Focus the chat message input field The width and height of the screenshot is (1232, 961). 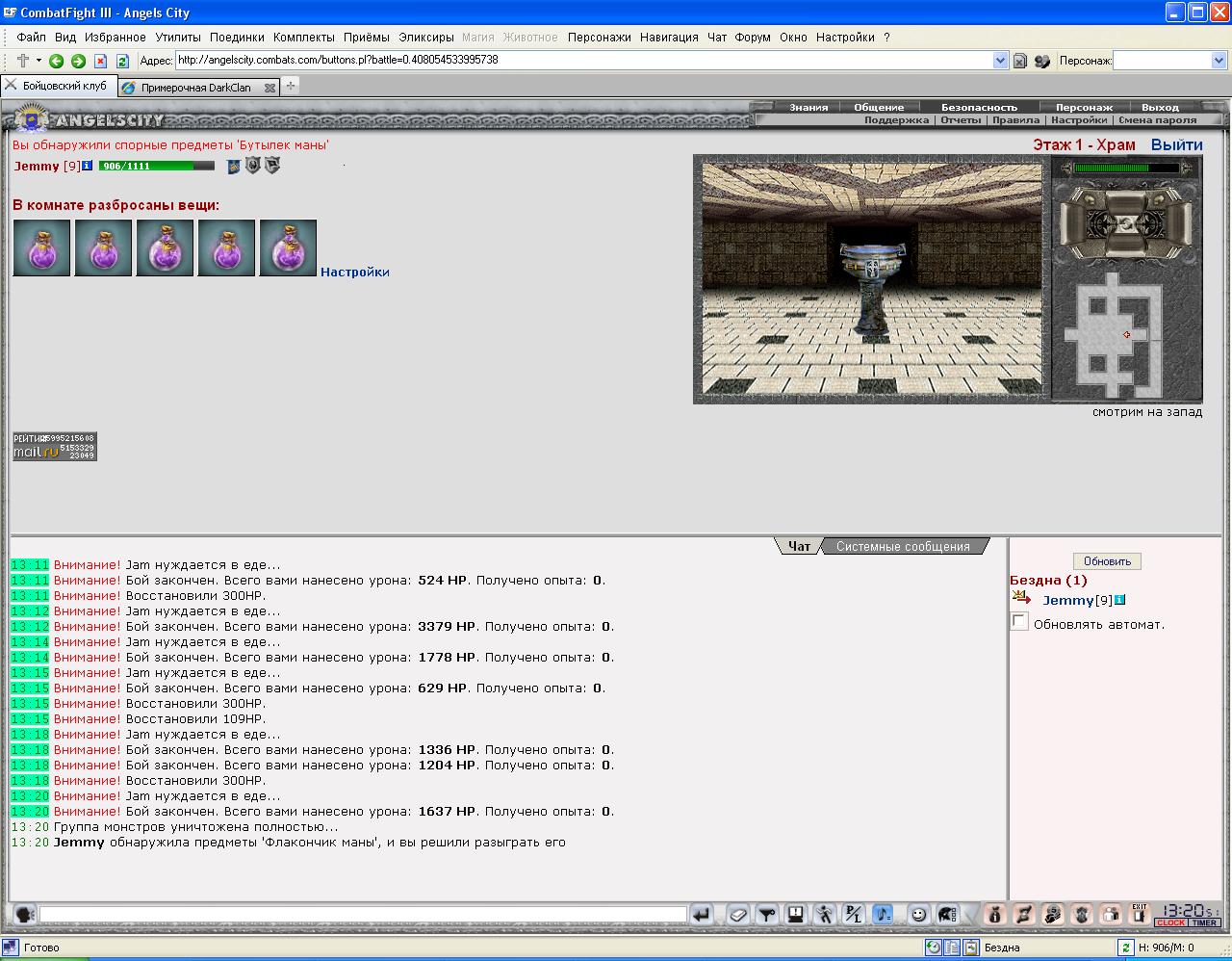(363, 914)
